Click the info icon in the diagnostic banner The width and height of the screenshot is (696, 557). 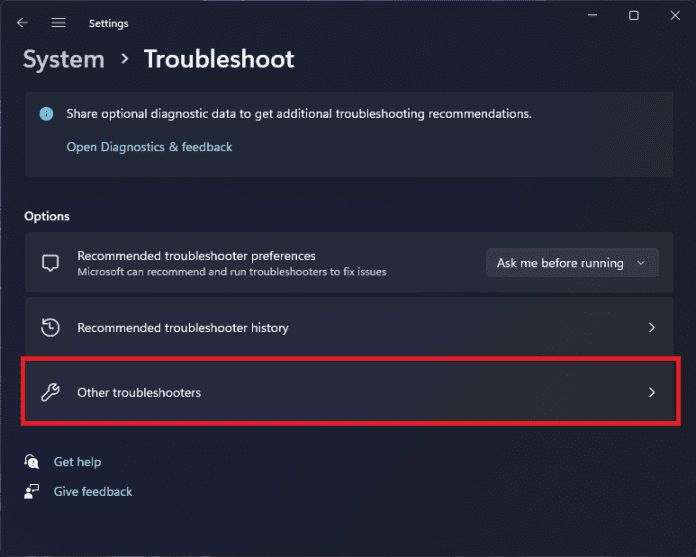[x=46, y=114]
